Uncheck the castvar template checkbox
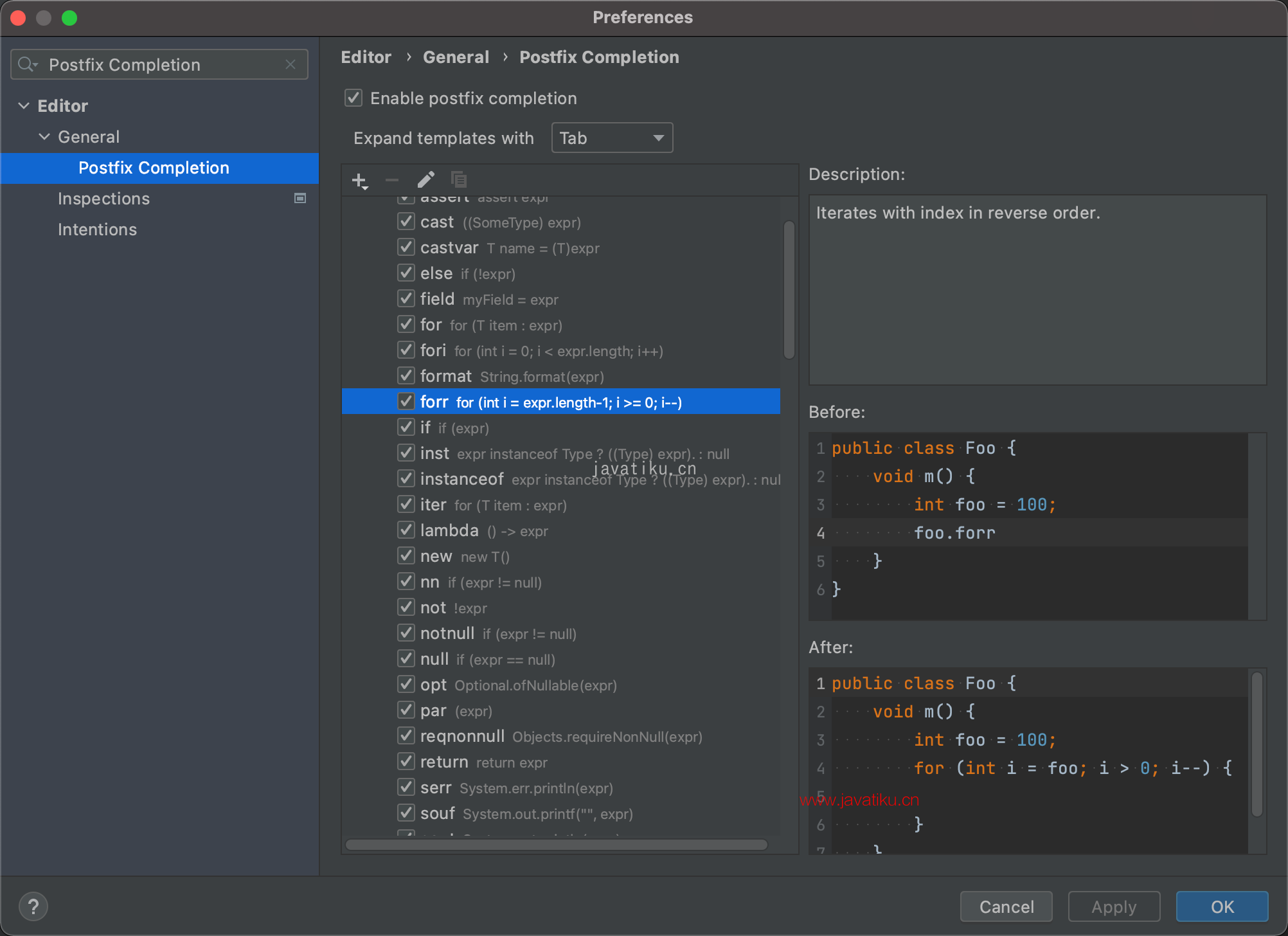The width and height of the screenshot is (1288, 936). click(x=406, y=248)
